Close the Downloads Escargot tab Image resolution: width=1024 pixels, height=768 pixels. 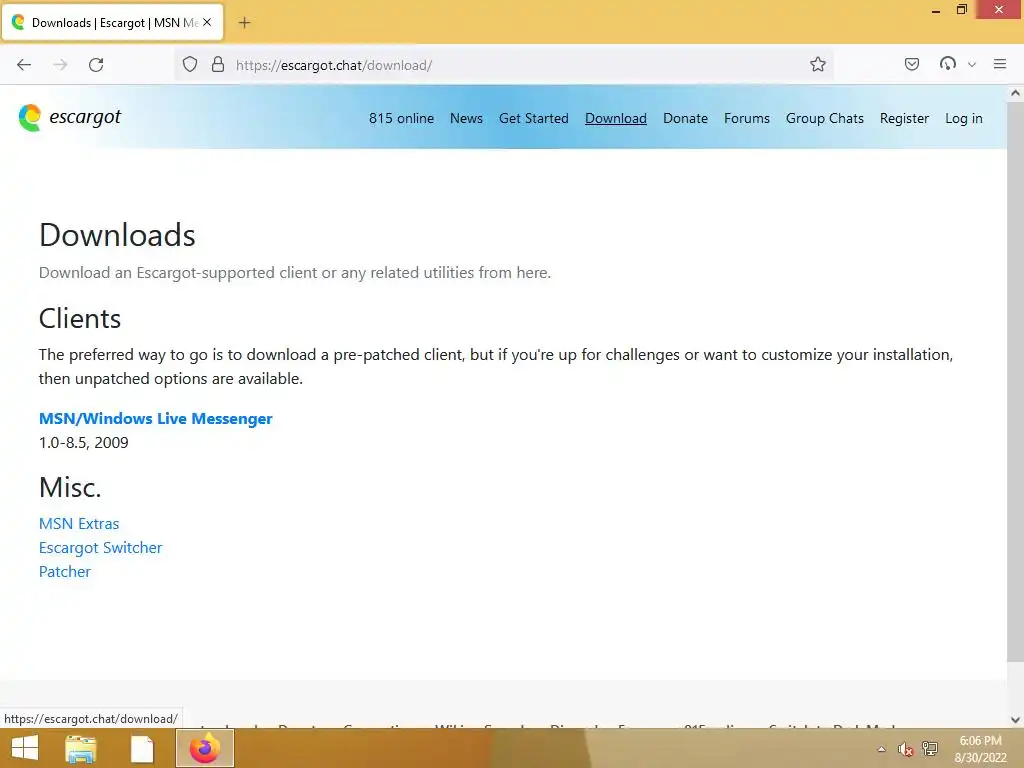click(x=207, y=22)
